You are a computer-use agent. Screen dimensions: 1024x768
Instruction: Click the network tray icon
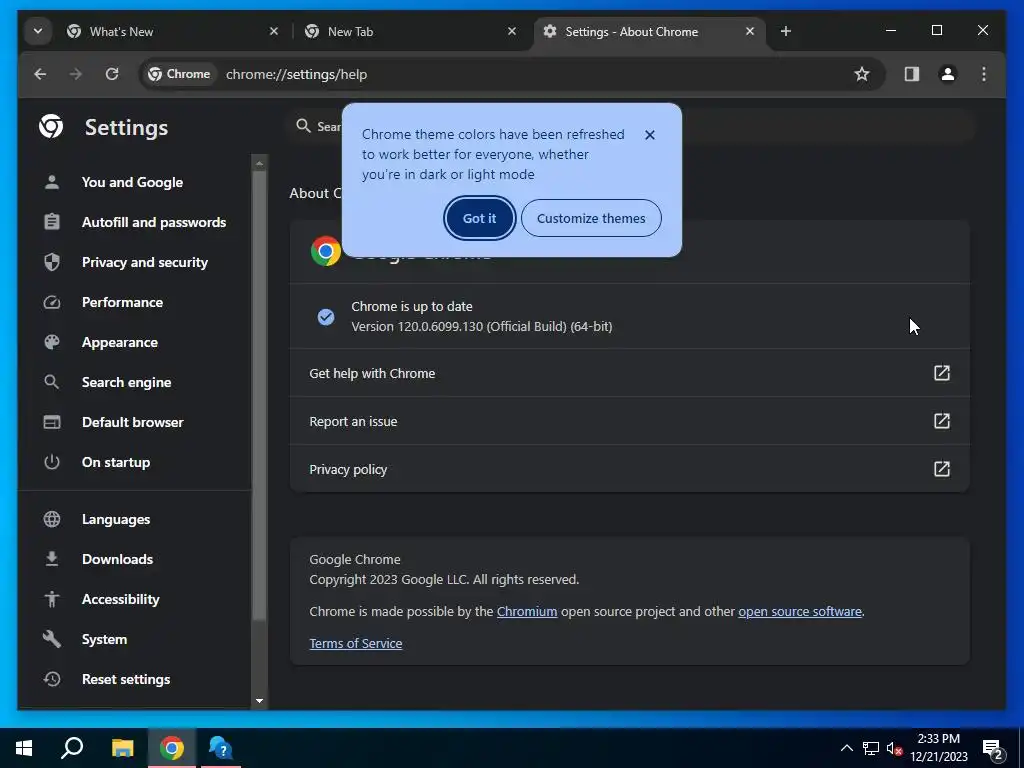point(871,748)
